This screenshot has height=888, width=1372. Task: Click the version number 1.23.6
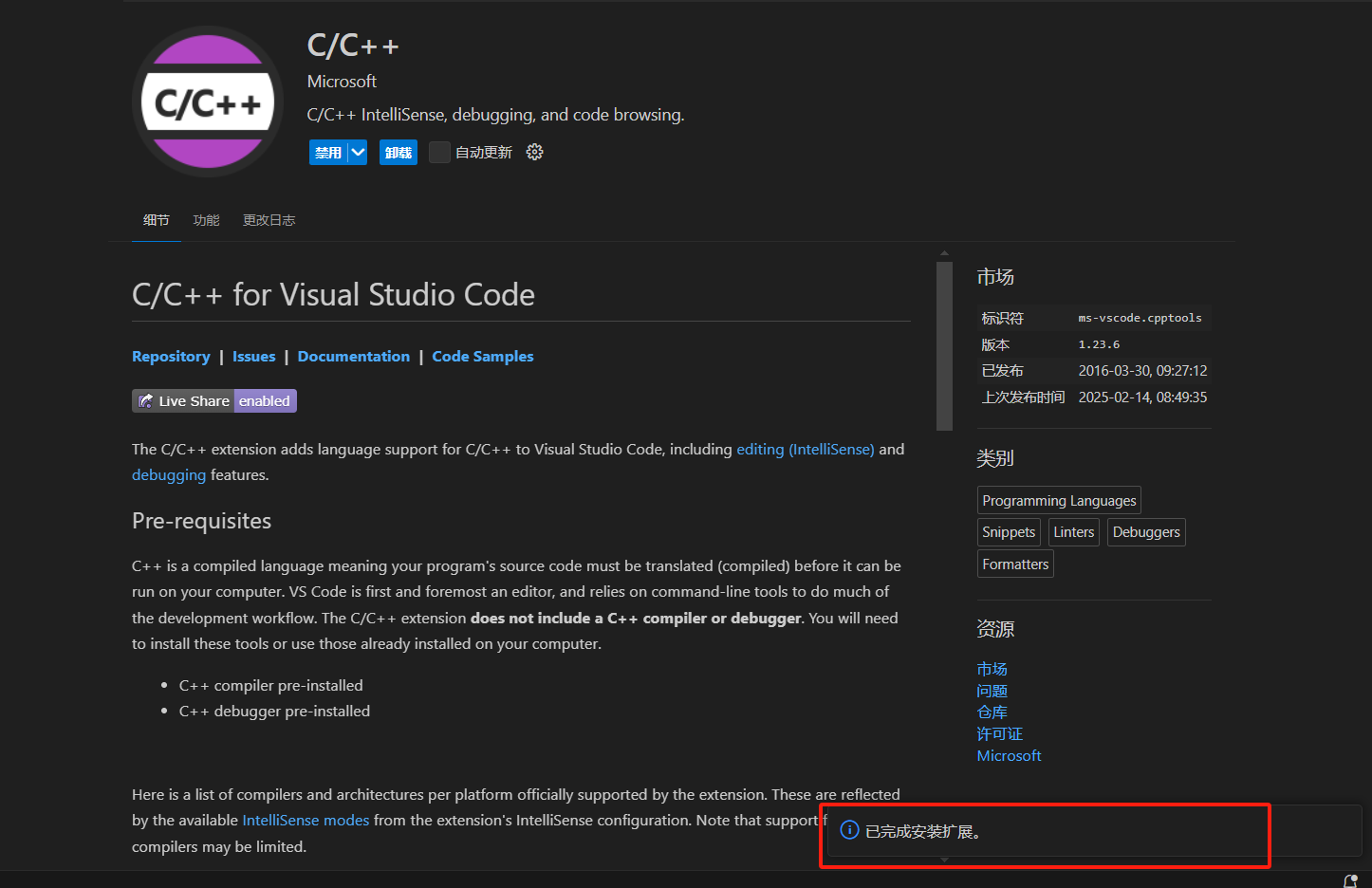[1099, 344]
